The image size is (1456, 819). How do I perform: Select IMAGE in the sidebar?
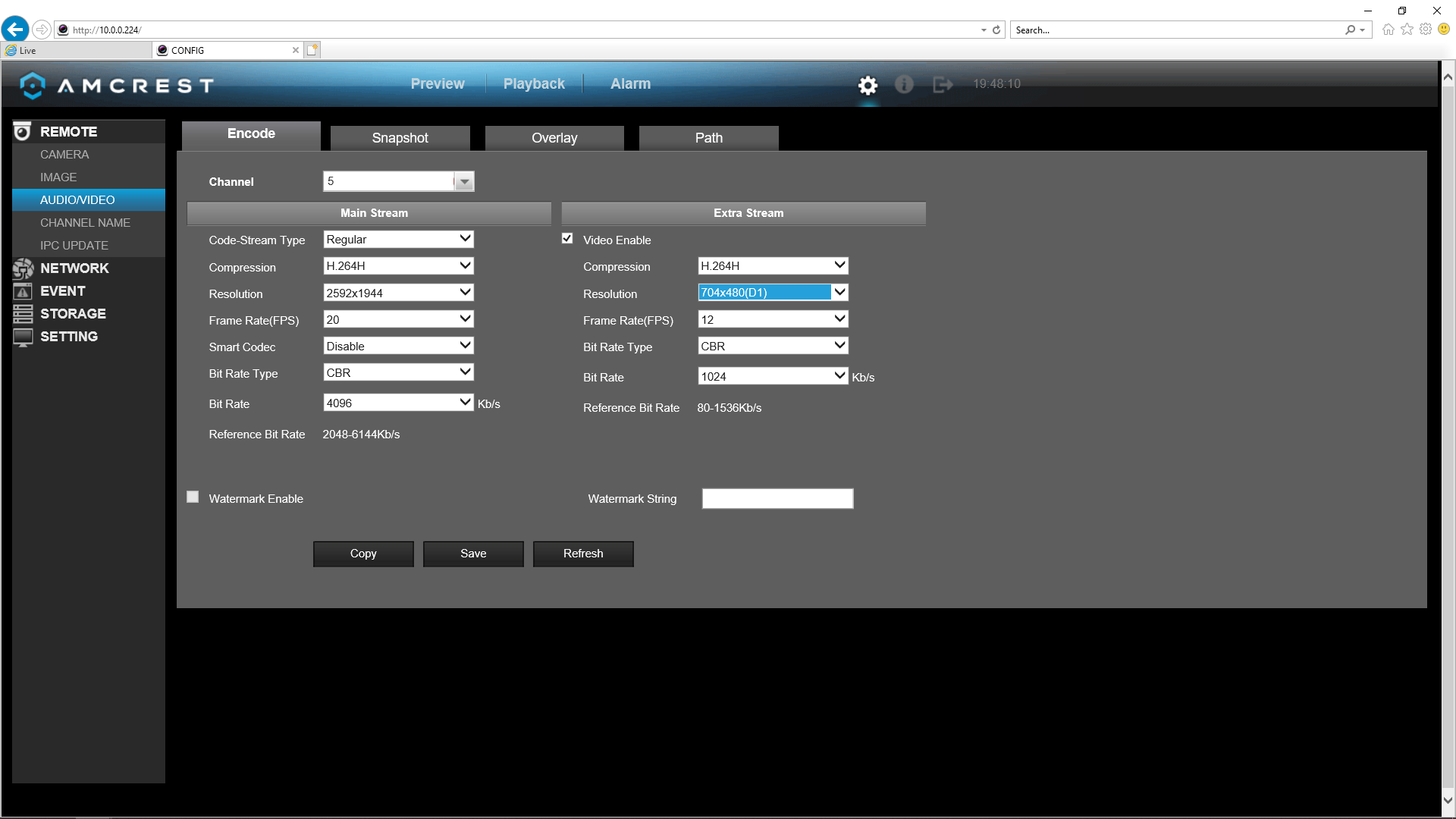tap(88, 177)
